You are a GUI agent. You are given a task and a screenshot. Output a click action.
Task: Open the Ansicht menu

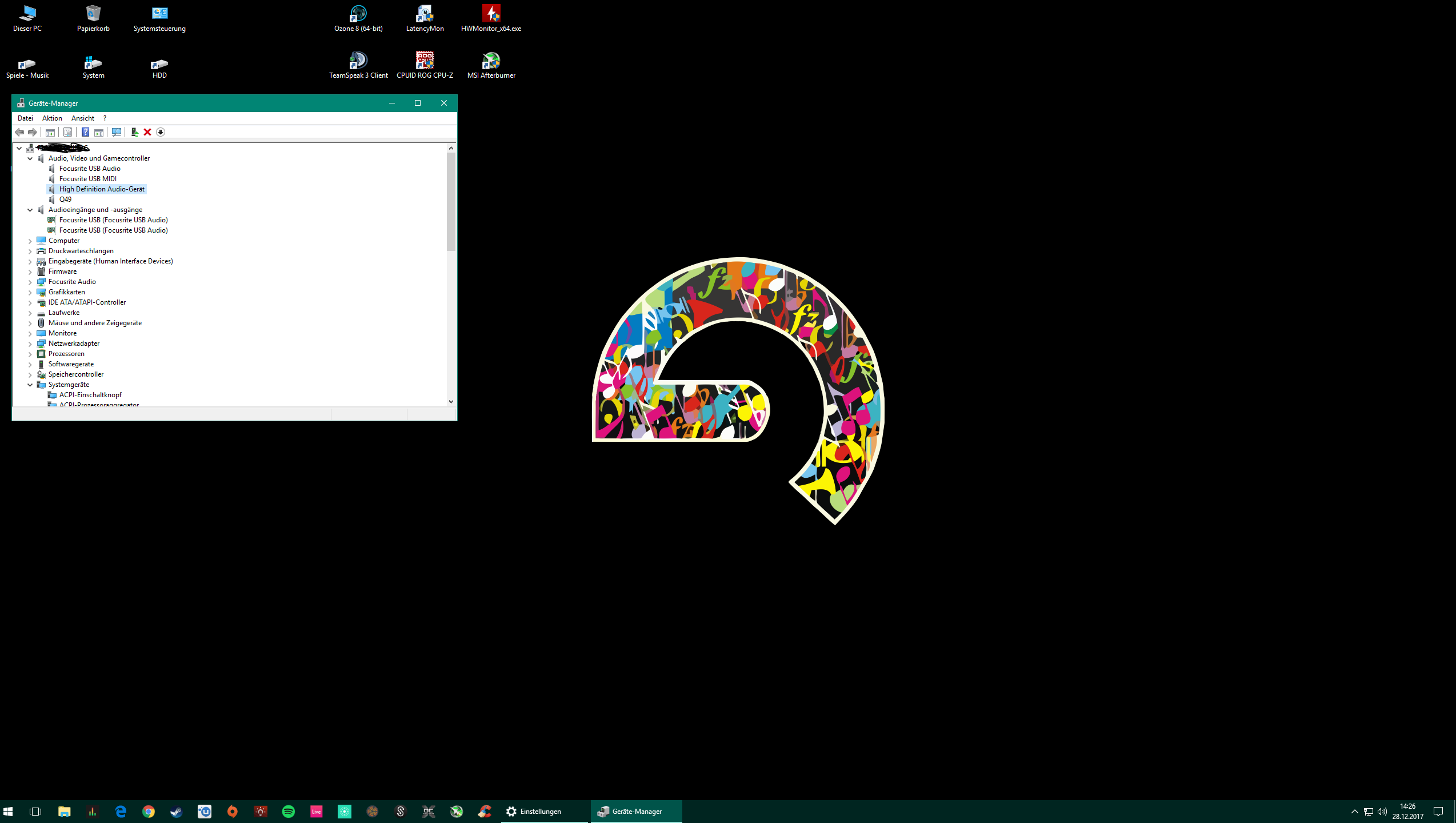click(83, 118)
